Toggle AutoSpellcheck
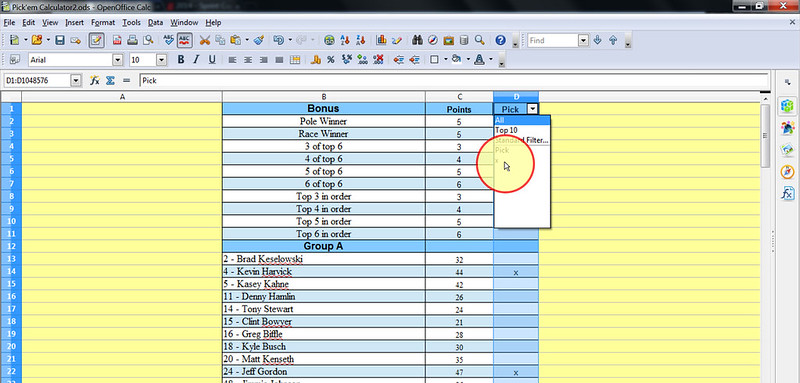The image size is (800, 383). coord(184,40)
